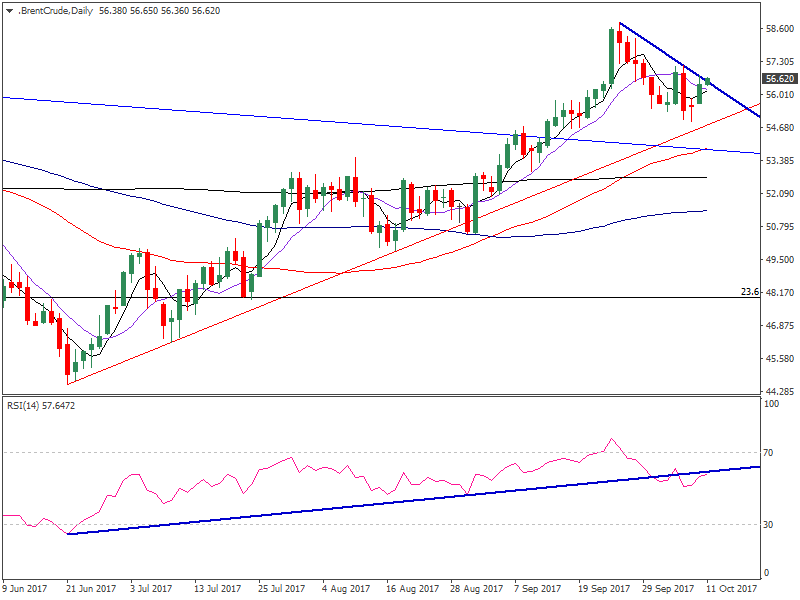Click the RSI scale value 100

(772, 404)
